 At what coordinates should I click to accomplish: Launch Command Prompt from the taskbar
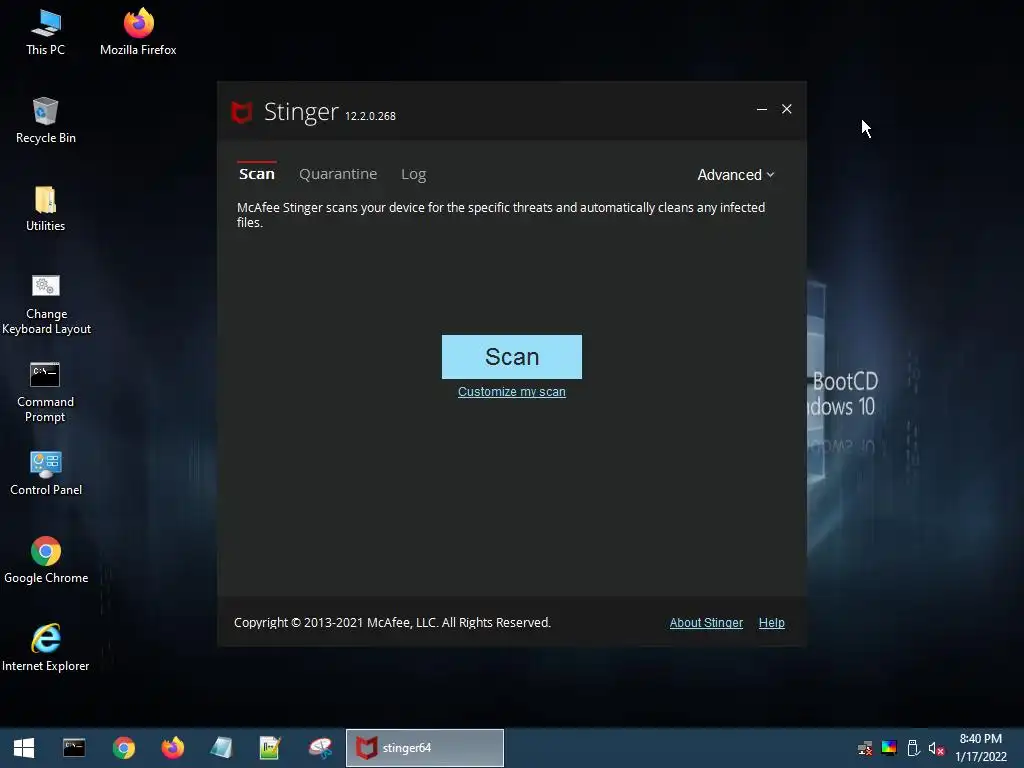(74, 748)
